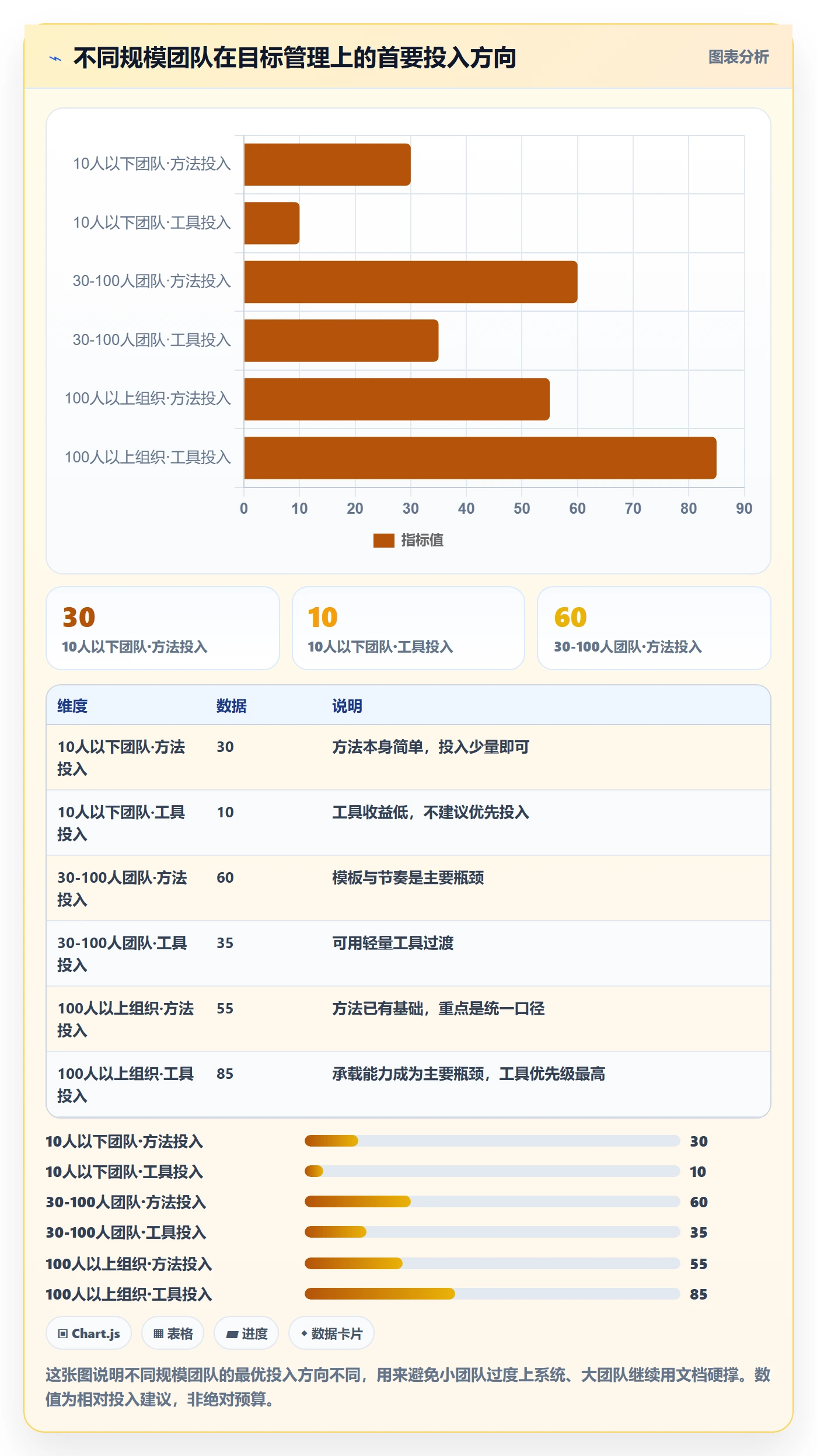Click the table data value 55
This screenshot has height=1456, width=817.
[x=225, y=1008]
